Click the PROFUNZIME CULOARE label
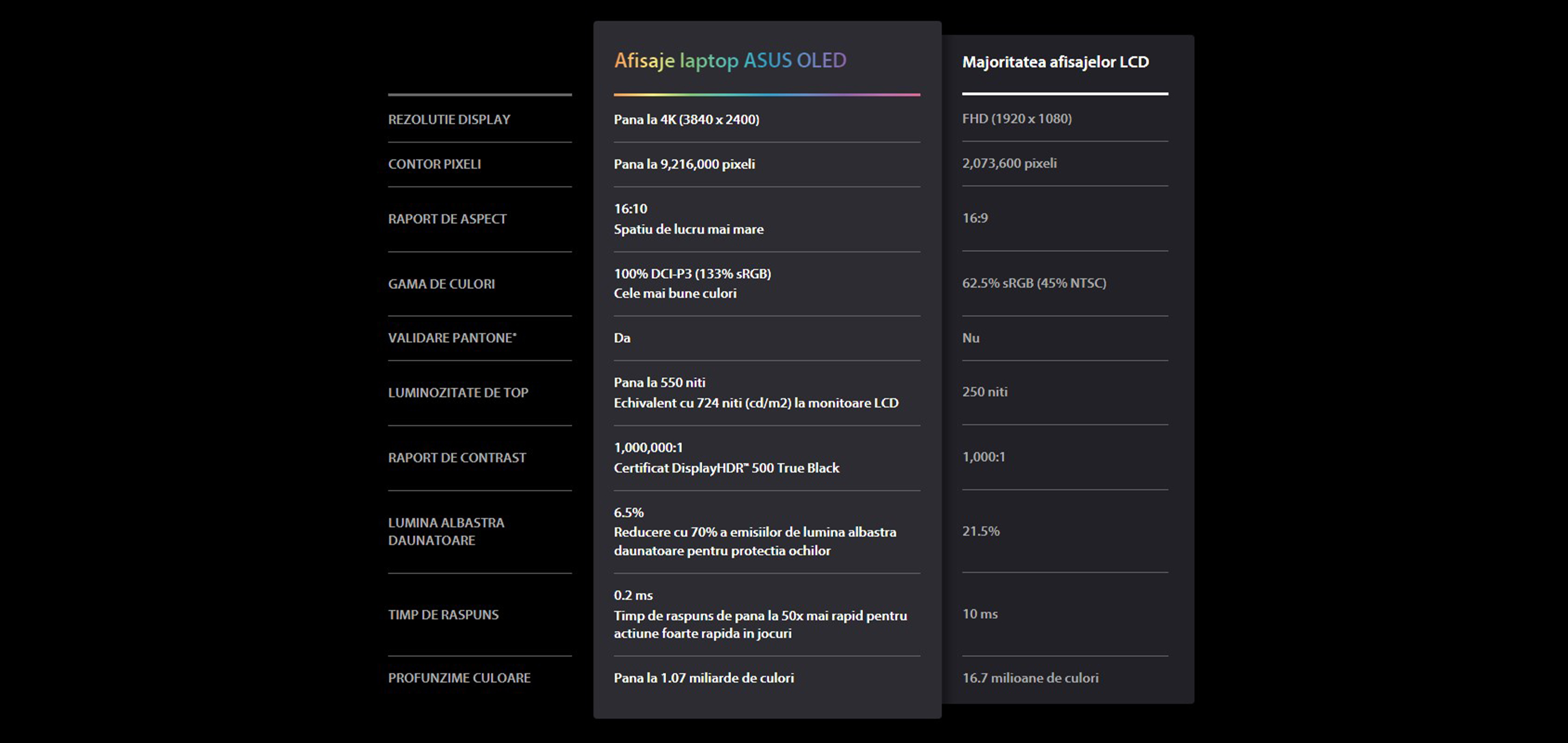 point(459,678)
